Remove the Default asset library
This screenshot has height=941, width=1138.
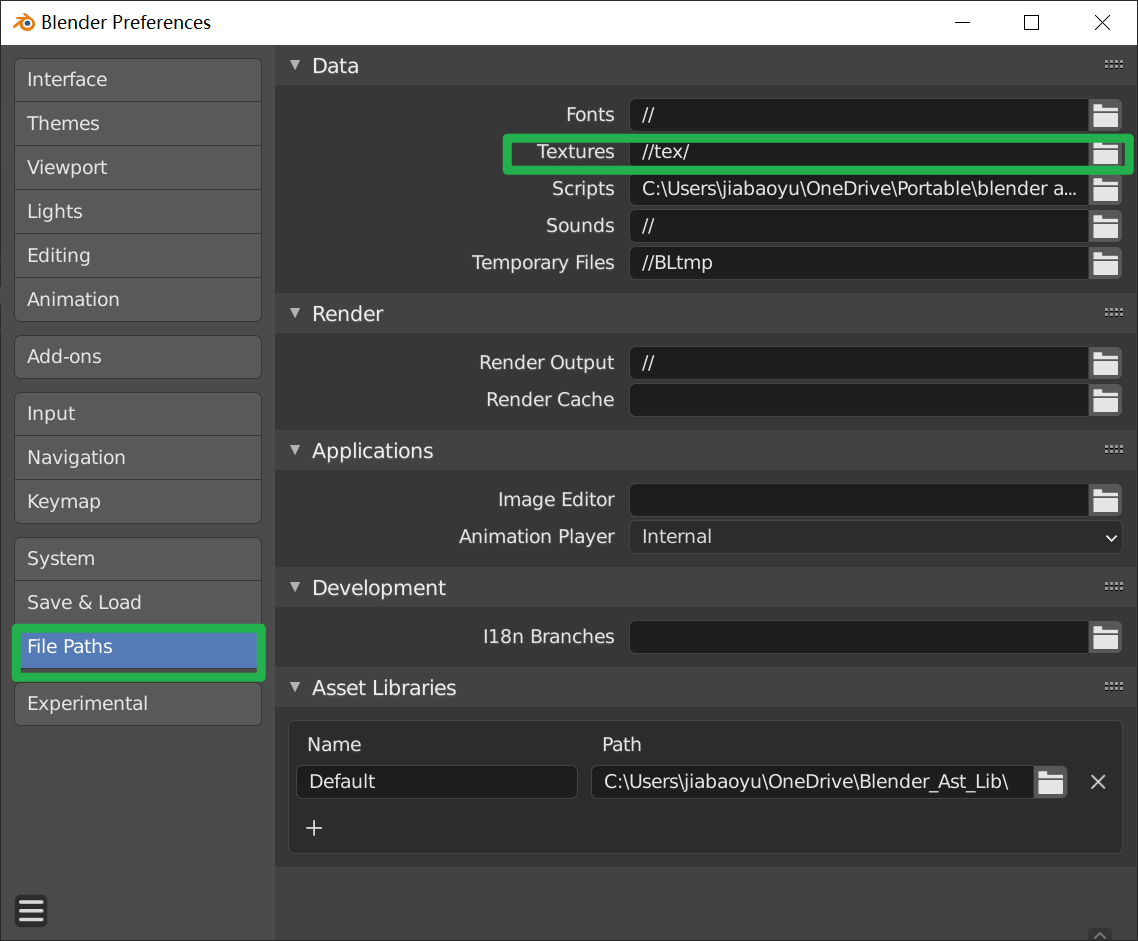point(1098,781)
